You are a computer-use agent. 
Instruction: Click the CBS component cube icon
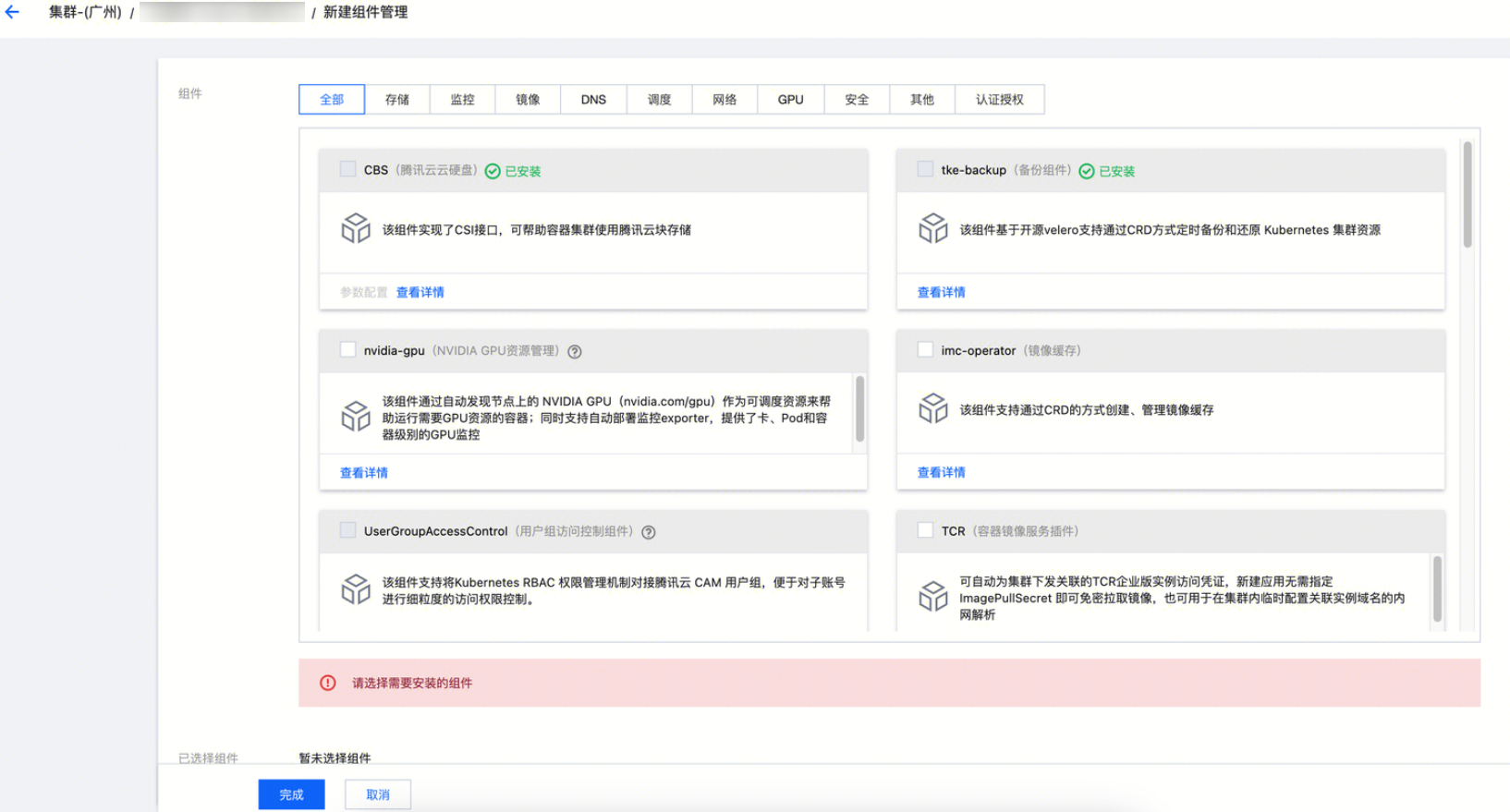(356, 228)
